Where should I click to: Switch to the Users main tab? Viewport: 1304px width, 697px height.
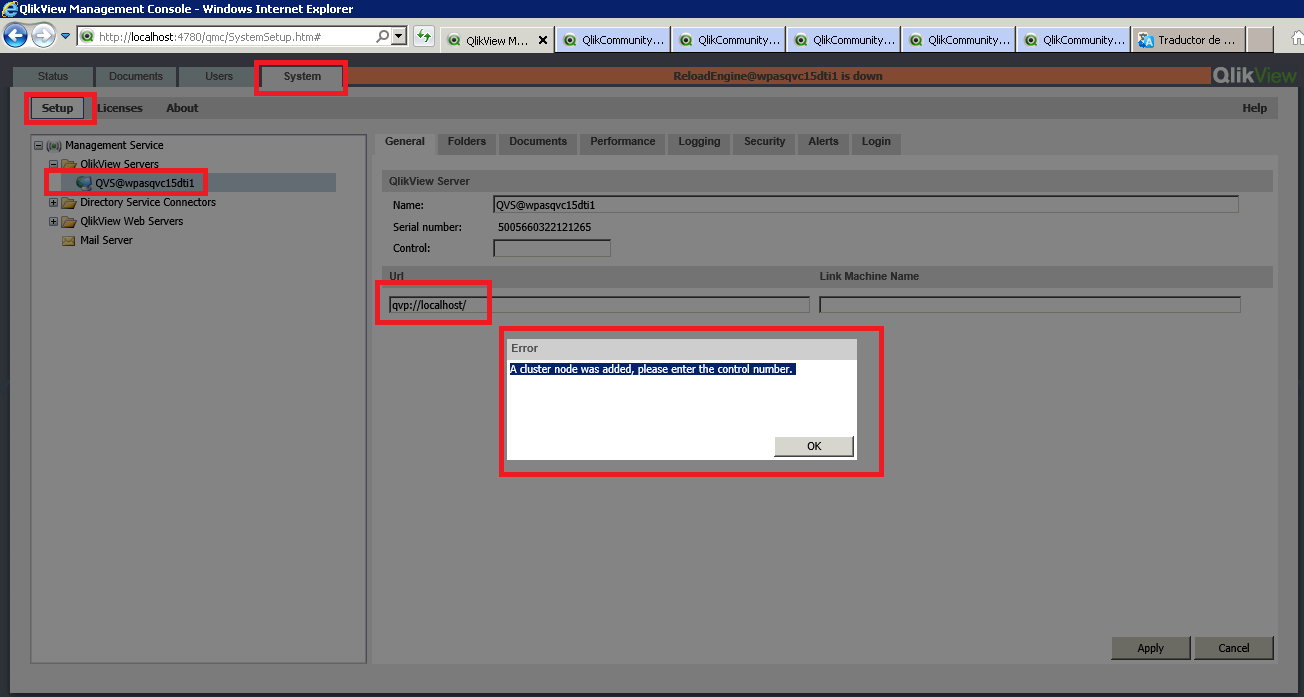pyautogui.click(x=219, y=76)
